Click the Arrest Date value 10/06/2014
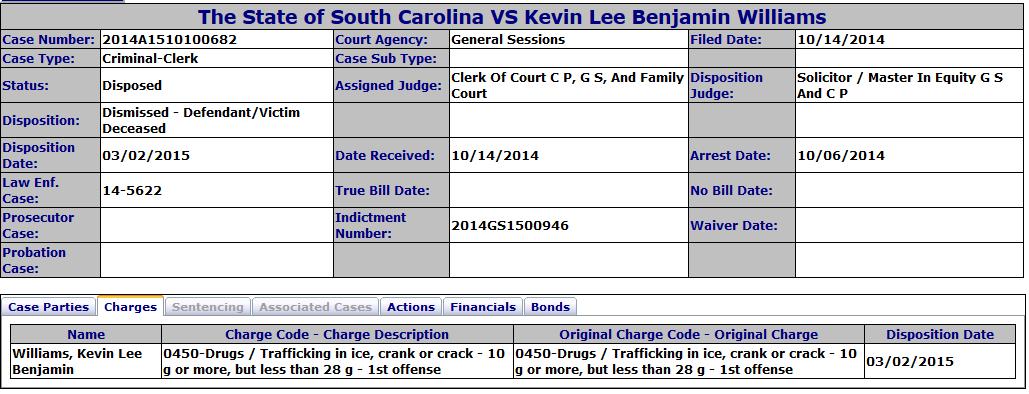This screenshot has height=394, width=1029. pyautogui.click(x=841, y=156)
